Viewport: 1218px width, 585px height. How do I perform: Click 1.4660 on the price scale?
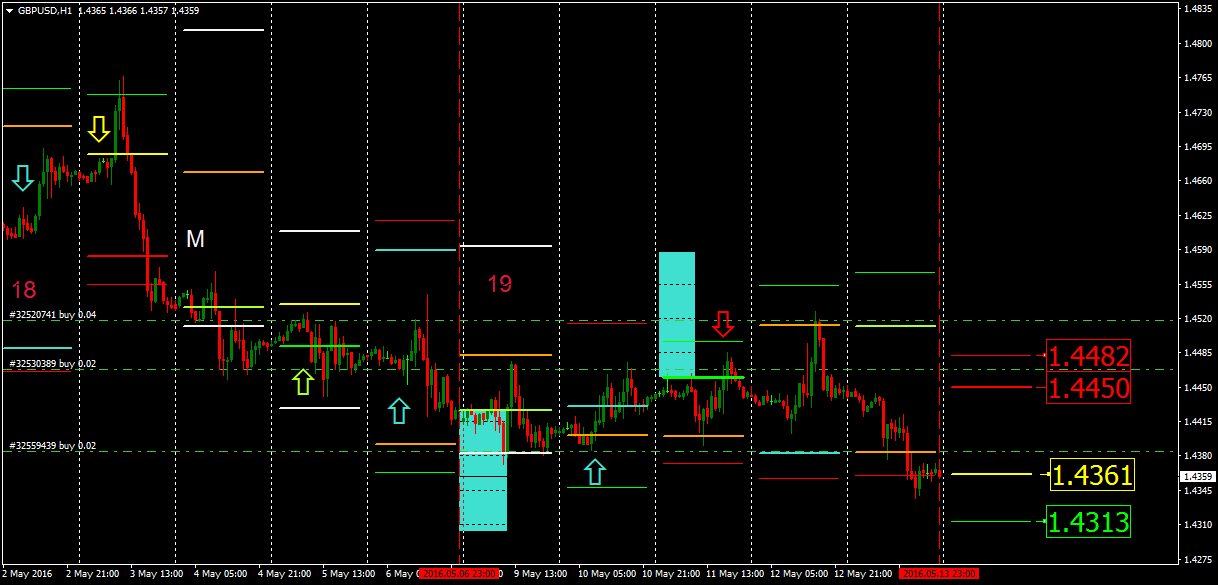pos(1198,181)
